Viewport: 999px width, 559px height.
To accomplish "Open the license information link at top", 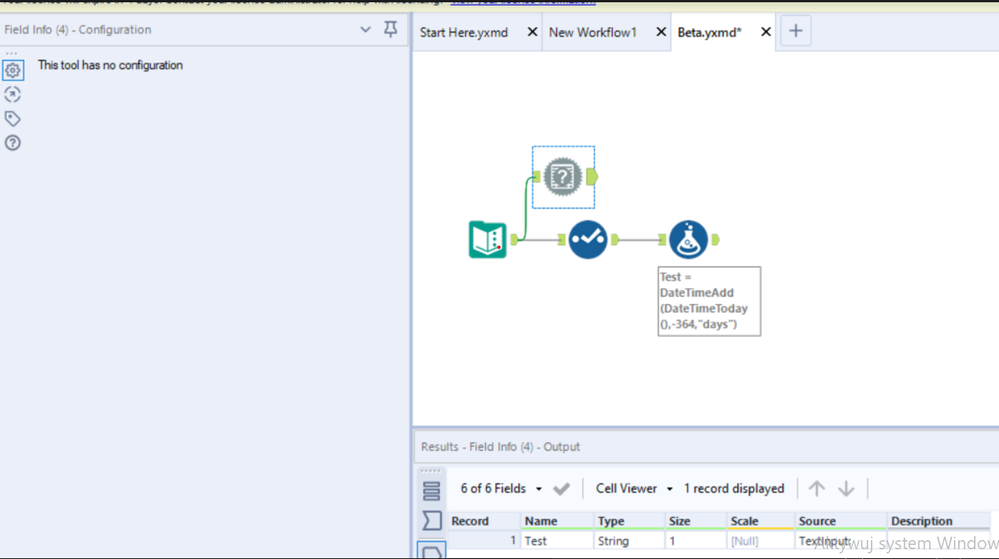I will [x=523, y=3].
